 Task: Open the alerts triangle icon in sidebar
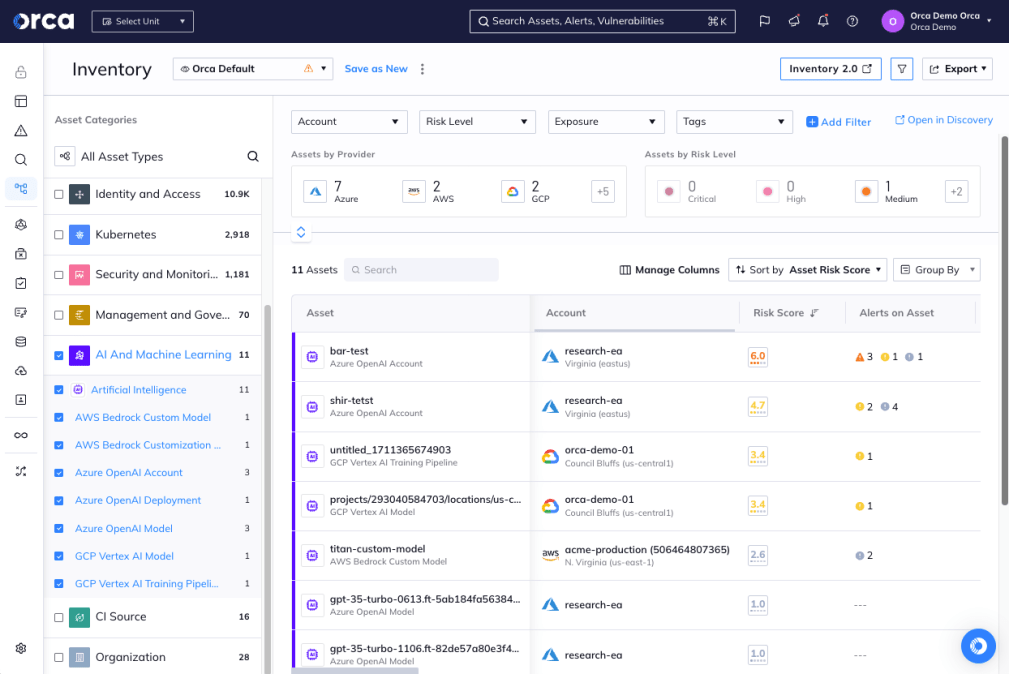[x=21, y=131]
